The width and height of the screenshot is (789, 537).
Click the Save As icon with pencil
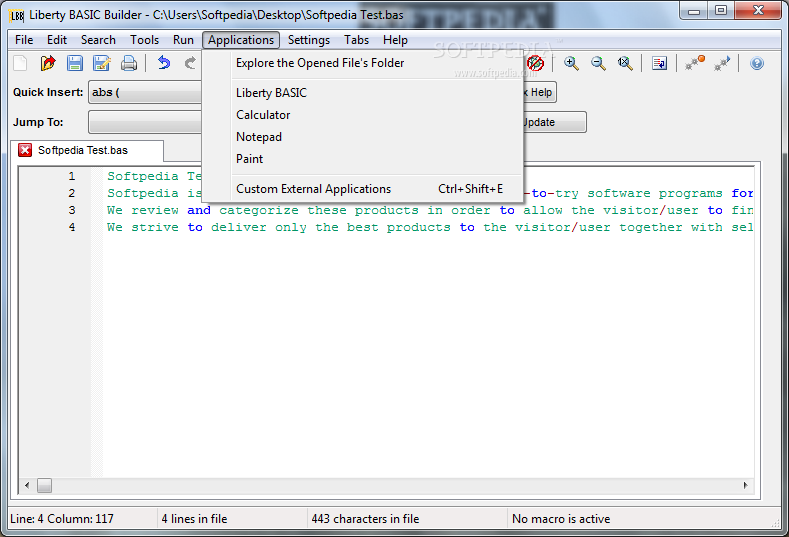point(102,63)
